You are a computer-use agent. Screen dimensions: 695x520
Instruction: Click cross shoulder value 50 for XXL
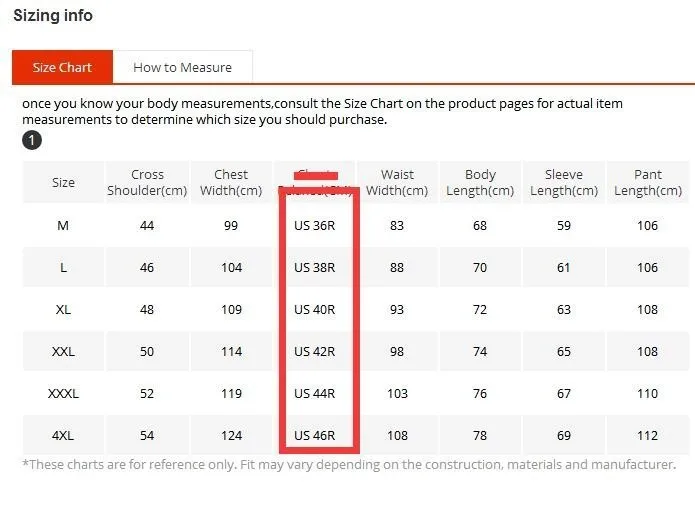coord(147,352)
